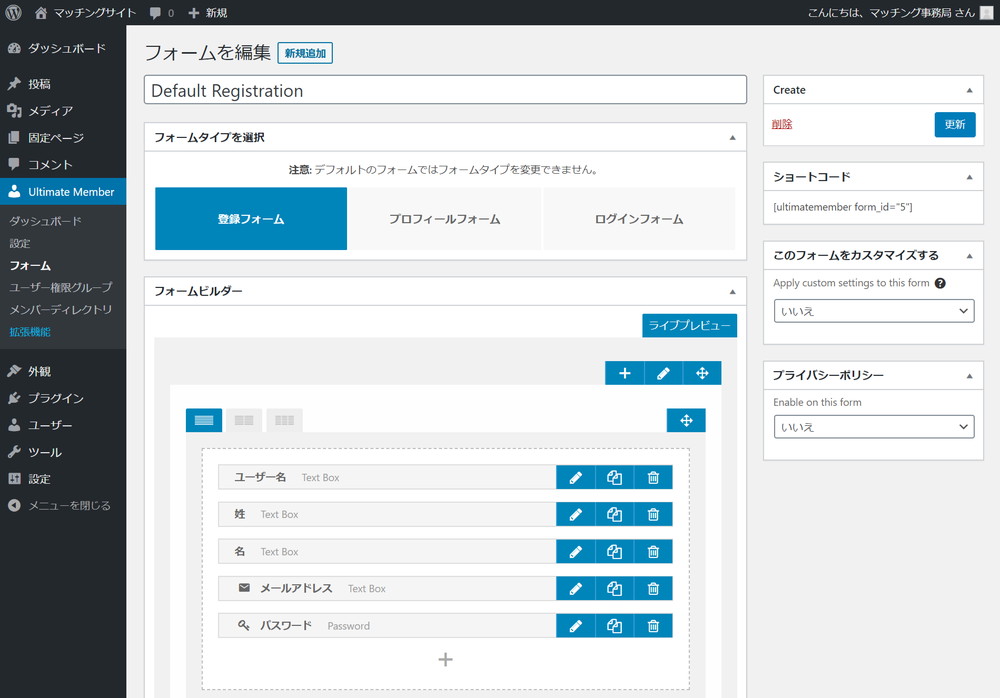This screenshot has width=1000, height=698.
Task: Open 外観 in the sidebar
Action: click(63, 371)
